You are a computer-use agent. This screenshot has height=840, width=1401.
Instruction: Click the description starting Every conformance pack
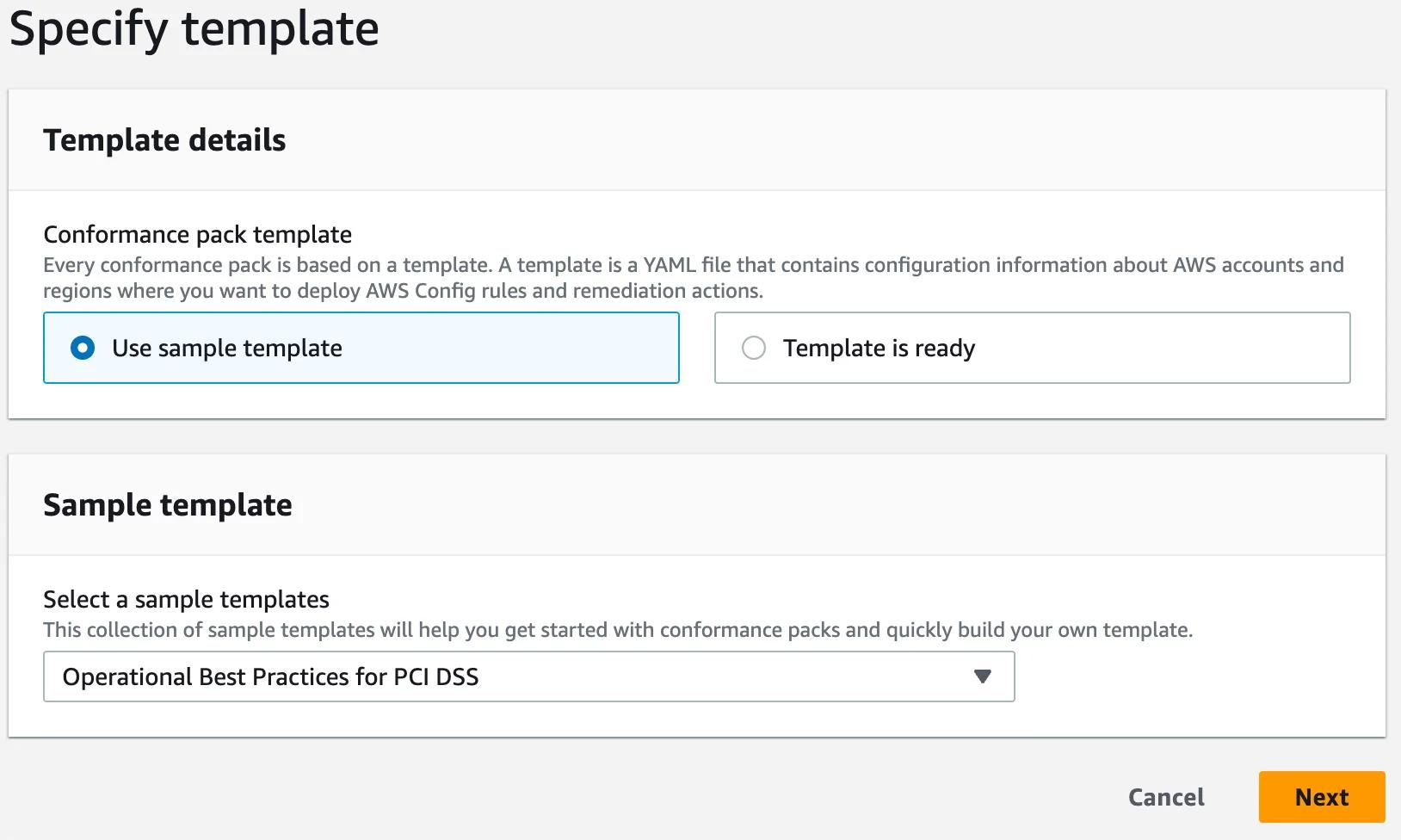(x=694, y=277)
